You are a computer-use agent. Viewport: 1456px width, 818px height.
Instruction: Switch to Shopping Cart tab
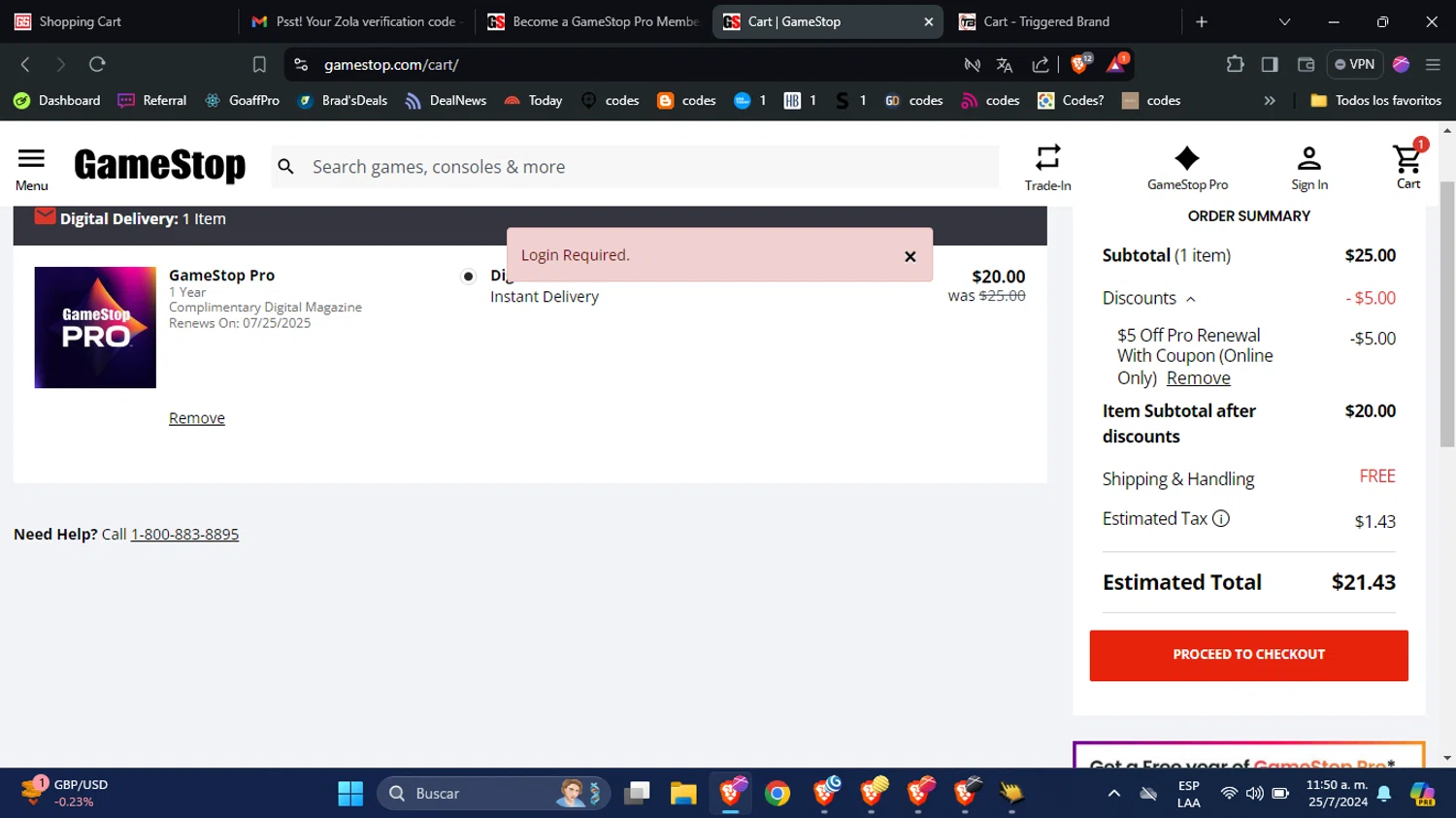118,21
